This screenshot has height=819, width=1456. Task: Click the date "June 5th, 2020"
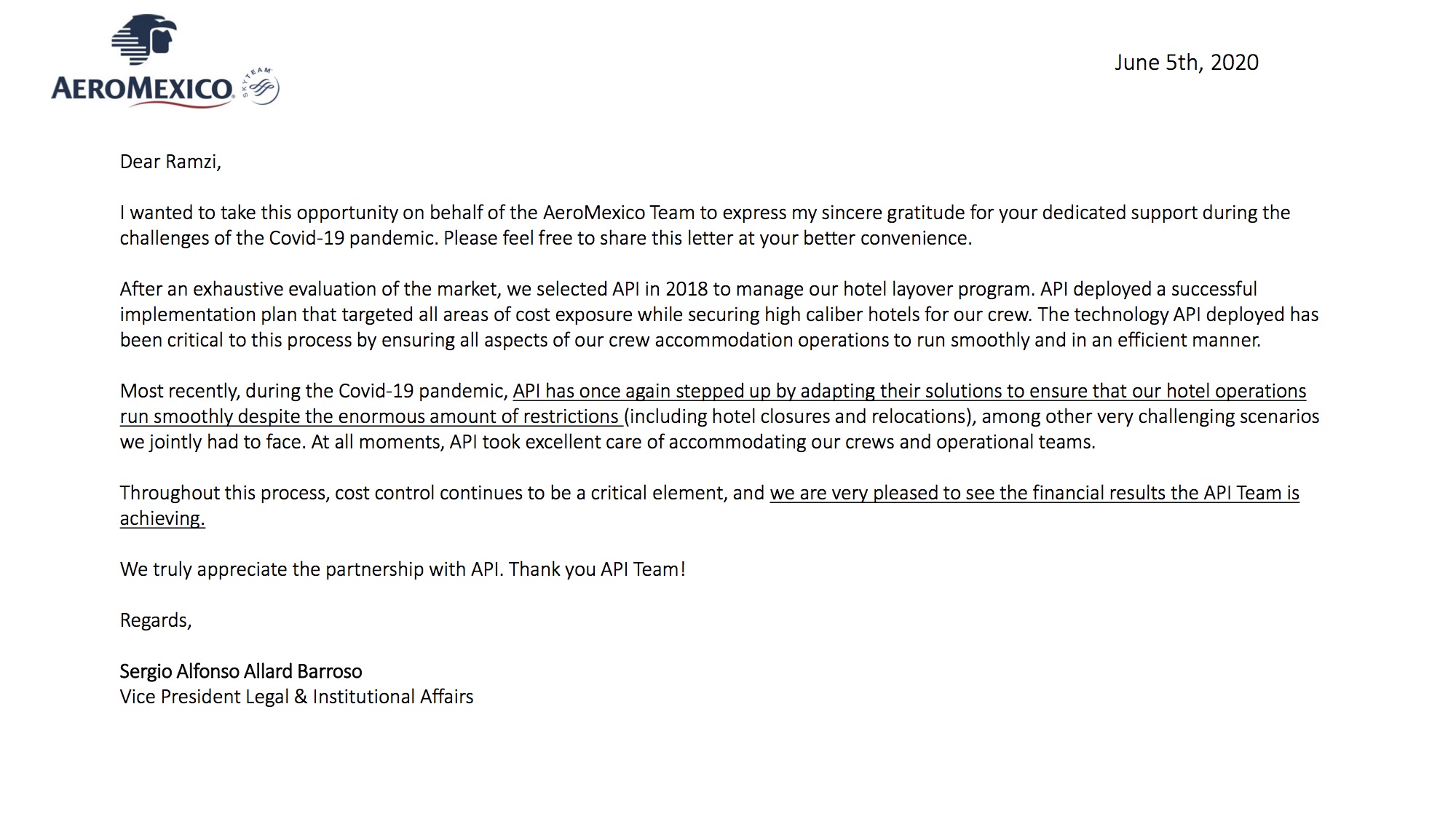1186,63
